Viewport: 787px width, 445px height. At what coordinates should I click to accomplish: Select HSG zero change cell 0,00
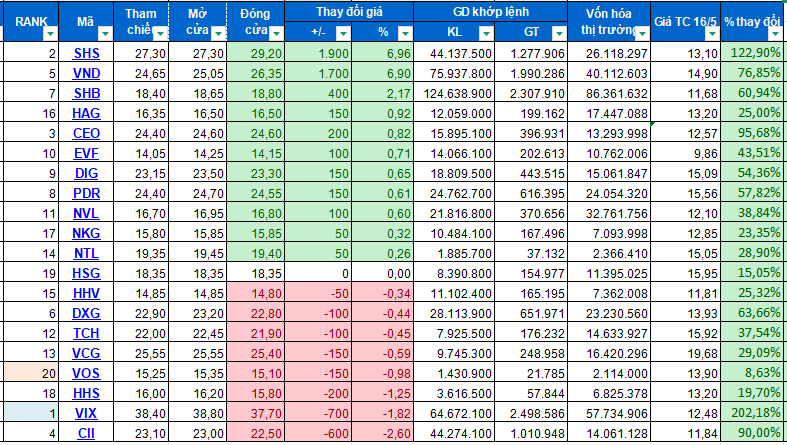pyautogui.click(x=383, y=273)
